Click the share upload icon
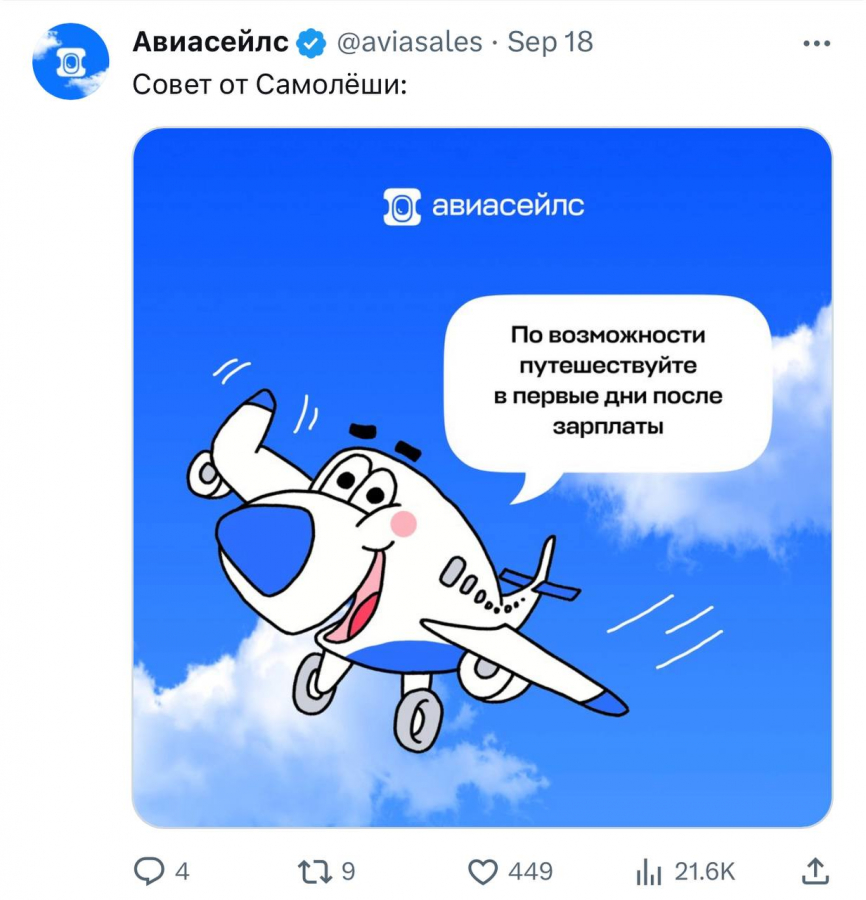Screen dimensions: 866x900 [815, 871]
